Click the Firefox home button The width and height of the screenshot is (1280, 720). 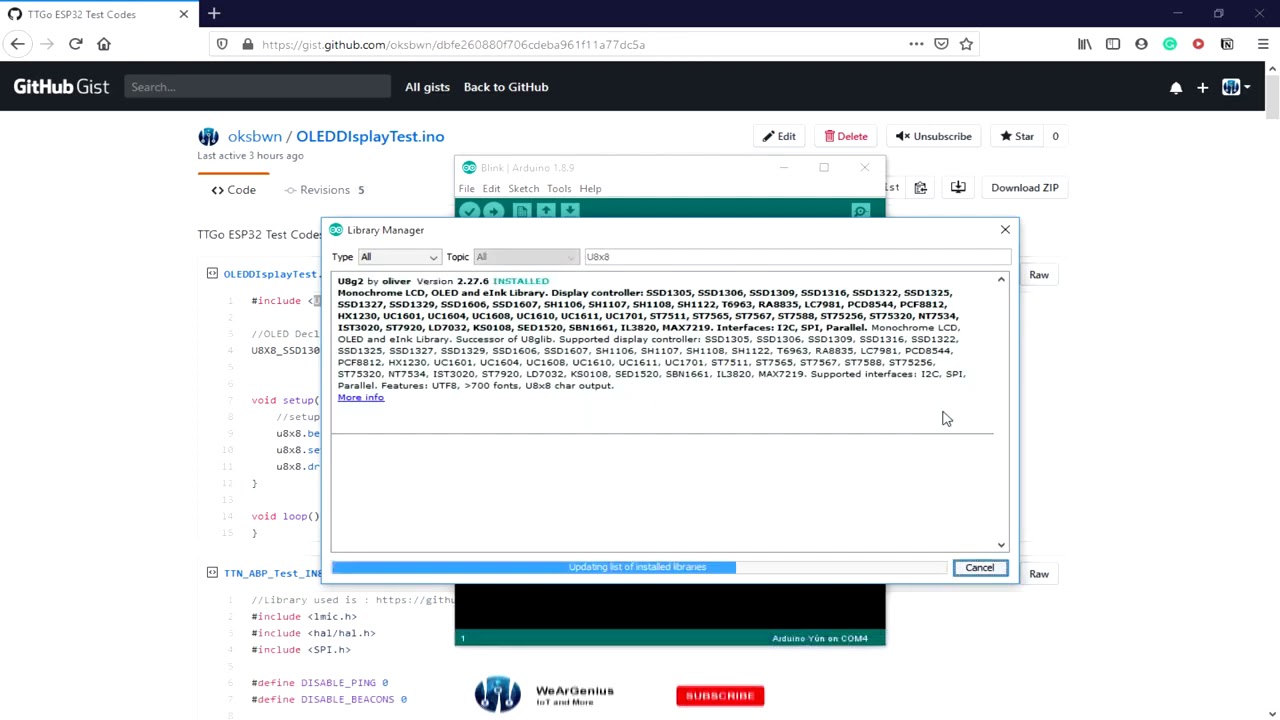pyautogui.click(x=104, y=44)
